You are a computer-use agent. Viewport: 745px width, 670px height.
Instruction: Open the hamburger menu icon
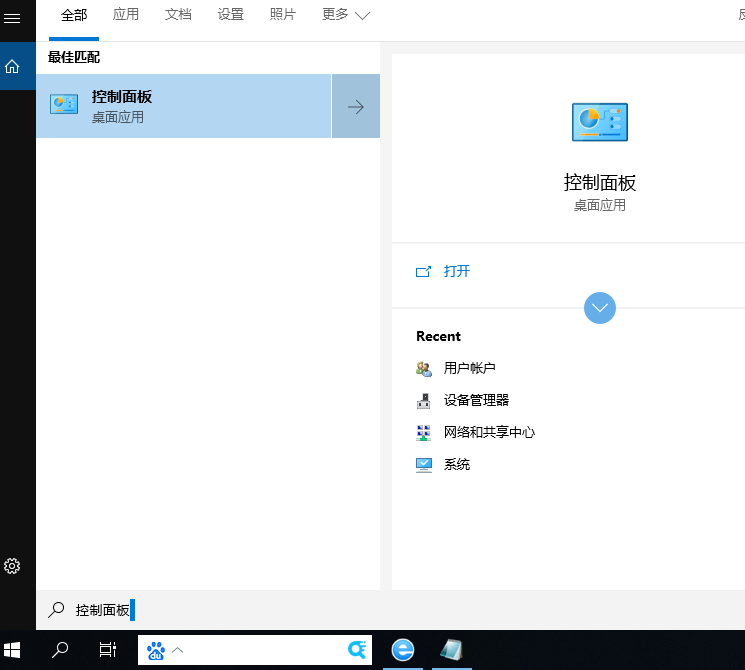12,19
